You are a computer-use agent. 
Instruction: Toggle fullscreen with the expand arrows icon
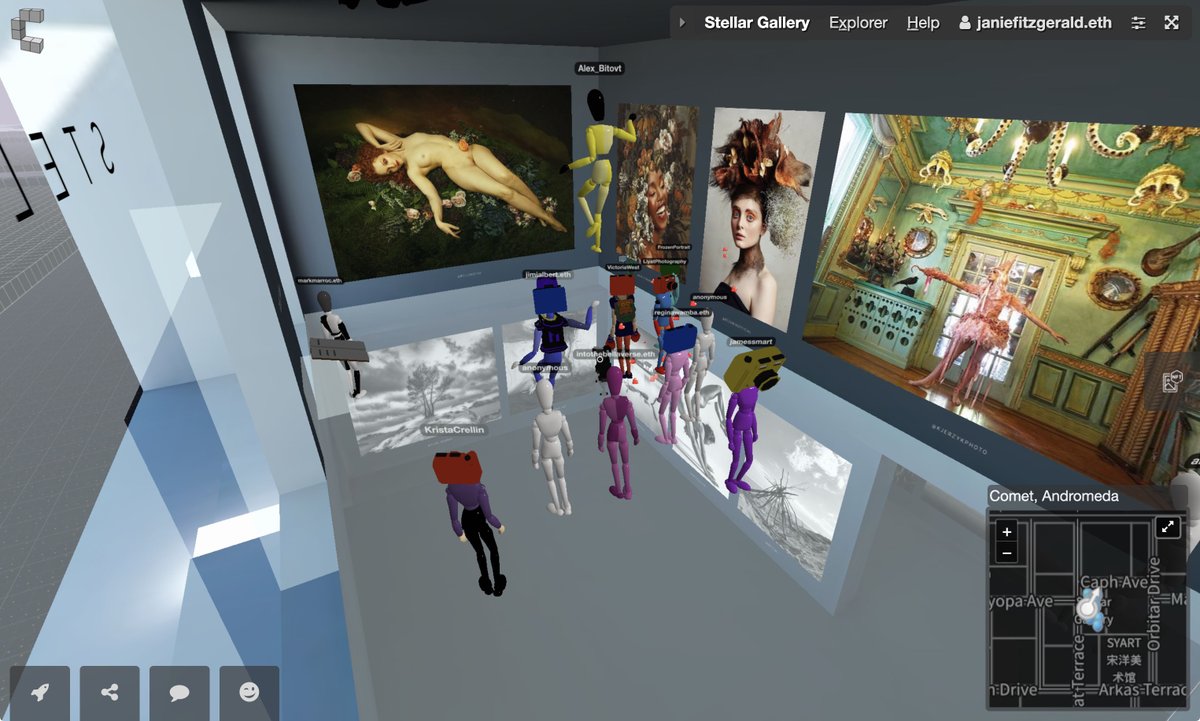(x=1172, y=23)
